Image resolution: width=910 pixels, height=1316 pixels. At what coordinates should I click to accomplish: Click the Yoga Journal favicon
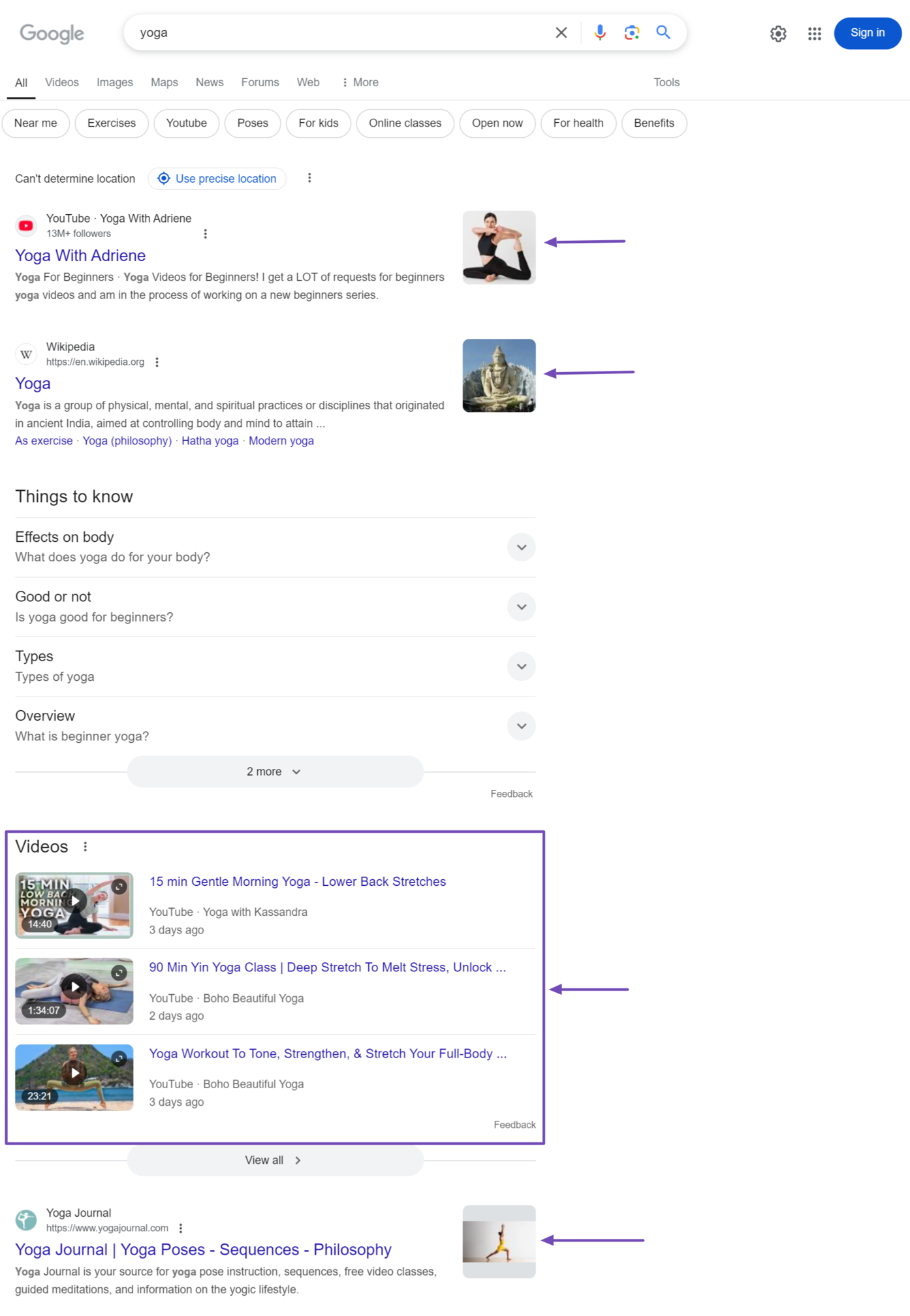click(x=26, y=1220)
